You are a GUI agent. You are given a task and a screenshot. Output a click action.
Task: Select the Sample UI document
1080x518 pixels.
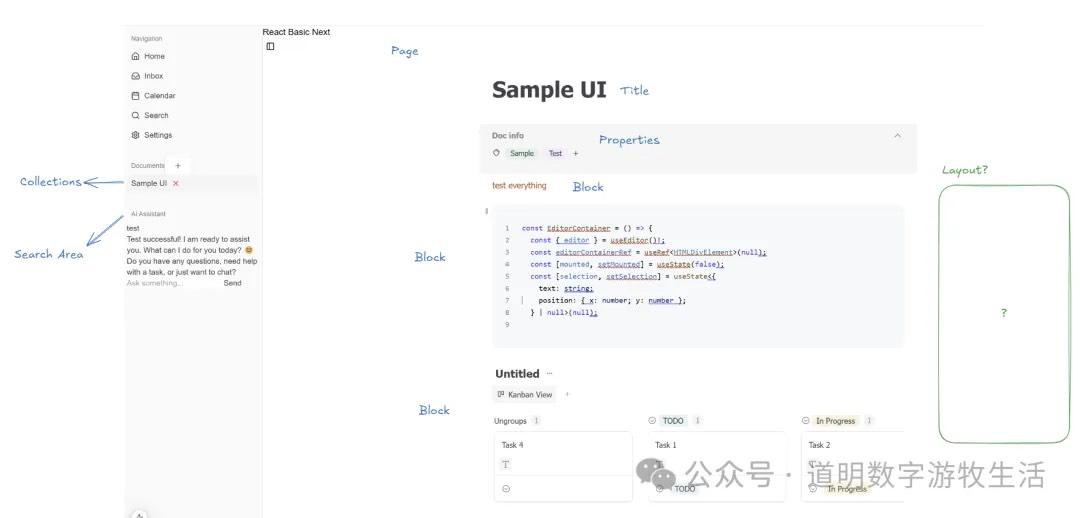(149, 184)
